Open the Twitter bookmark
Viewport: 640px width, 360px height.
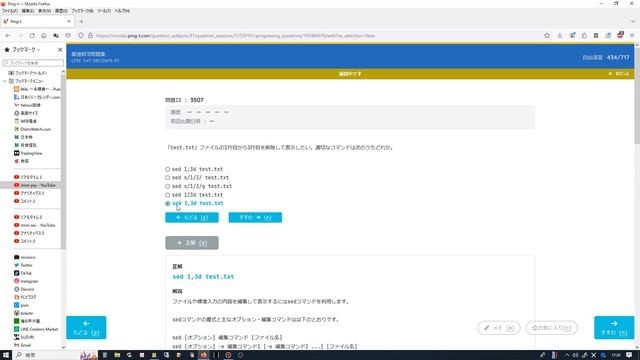(x=24, y=265)
